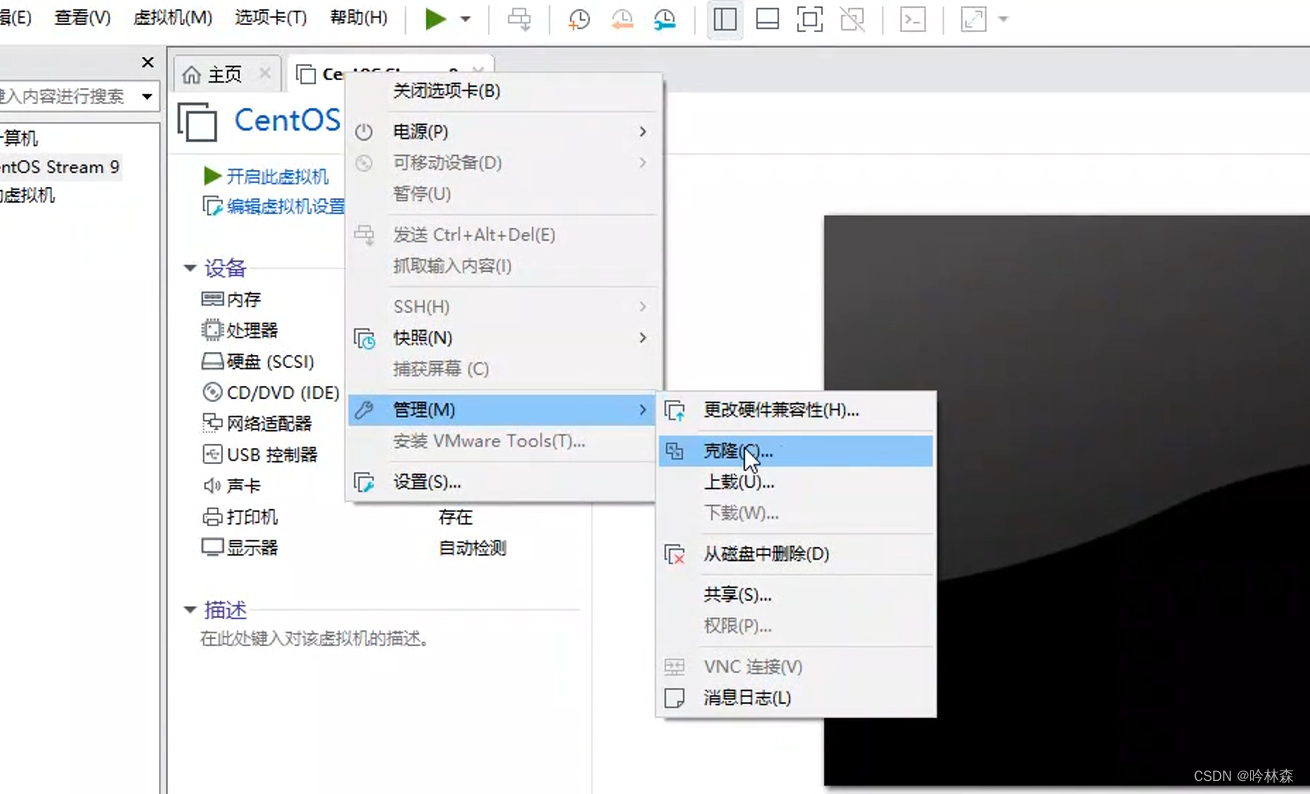Close the library panel with the X

pos(147,63)
